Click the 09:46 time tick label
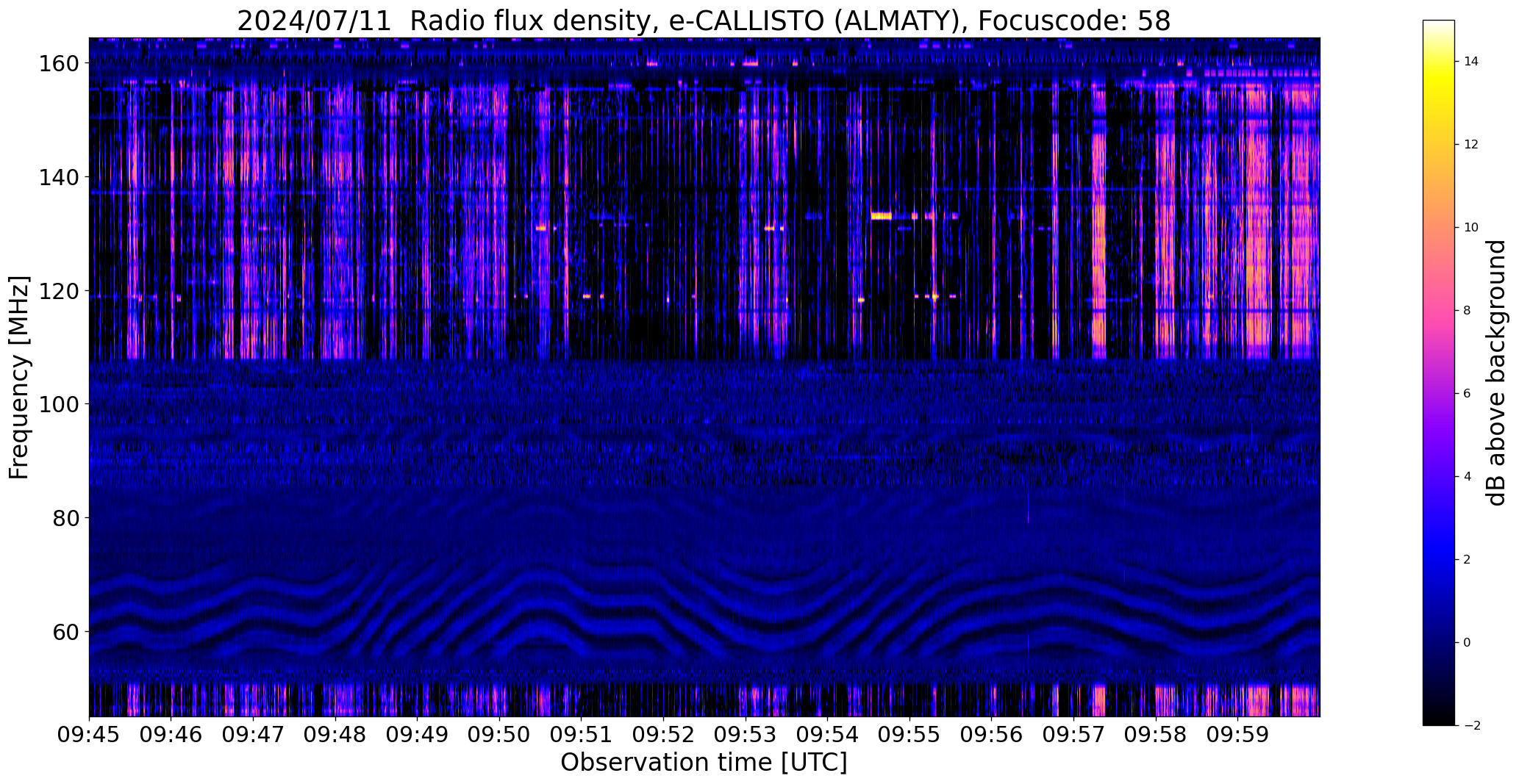 [171, 734]
